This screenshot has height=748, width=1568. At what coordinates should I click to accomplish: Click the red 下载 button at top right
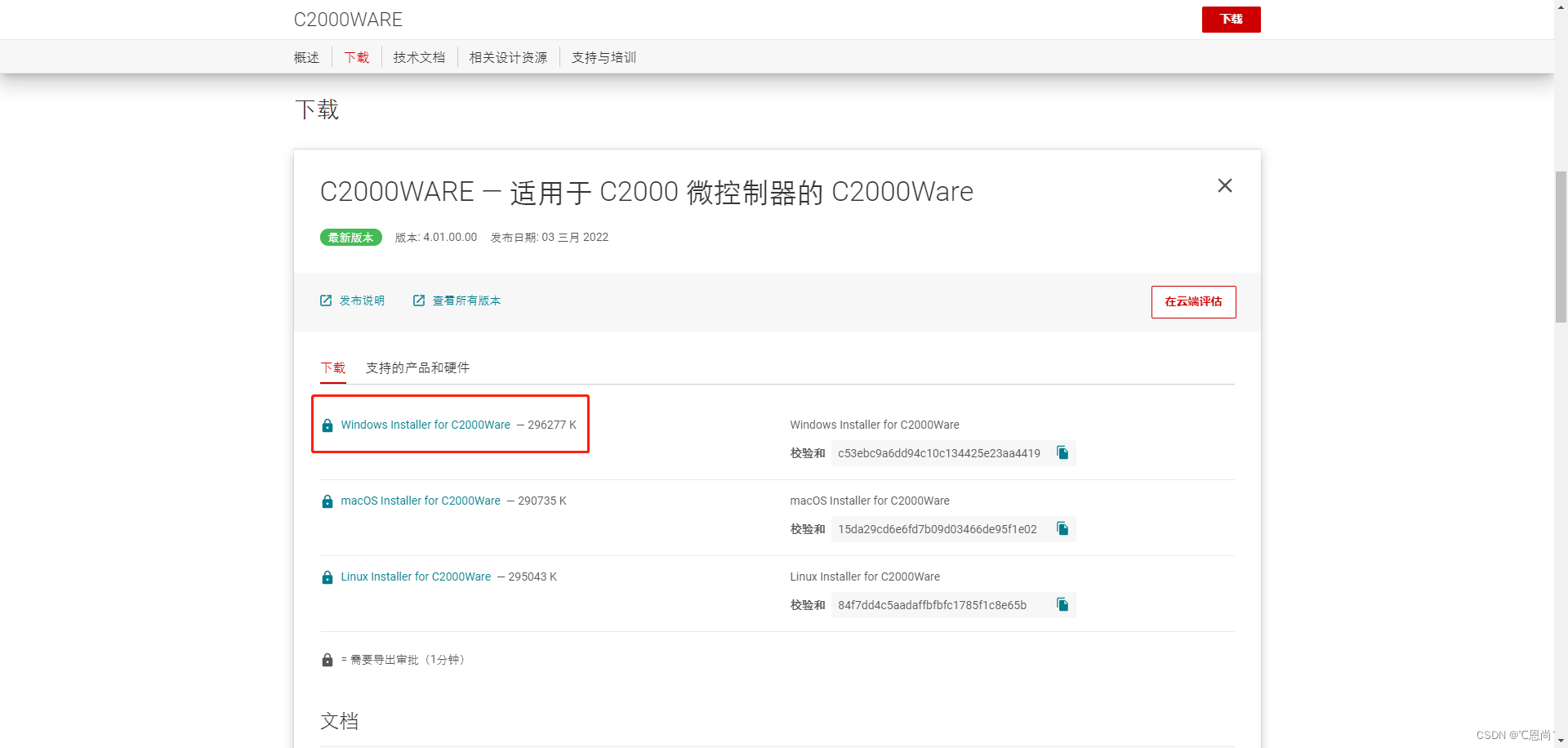click(1231, 20)
